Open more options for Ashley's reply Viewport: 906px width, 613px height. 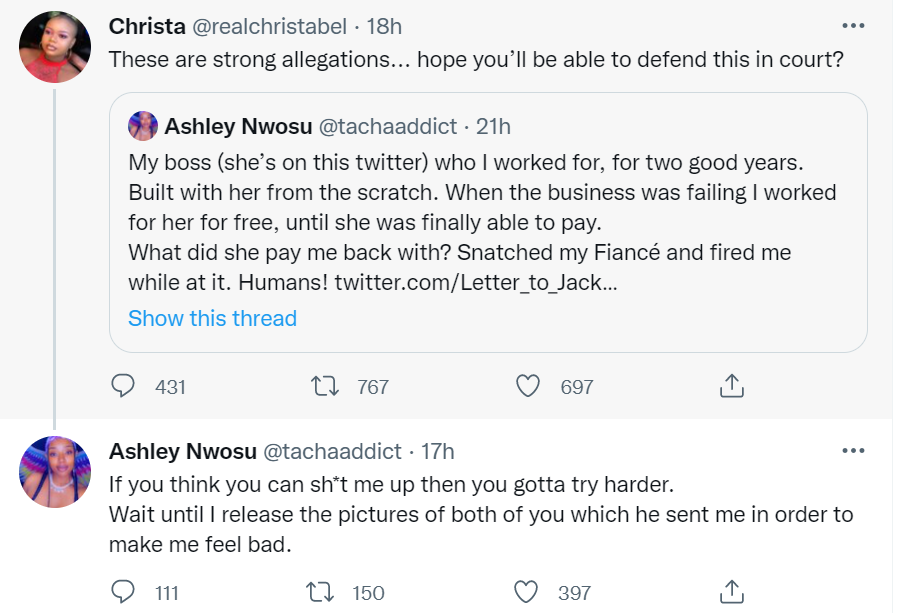[x=852, y=451]
